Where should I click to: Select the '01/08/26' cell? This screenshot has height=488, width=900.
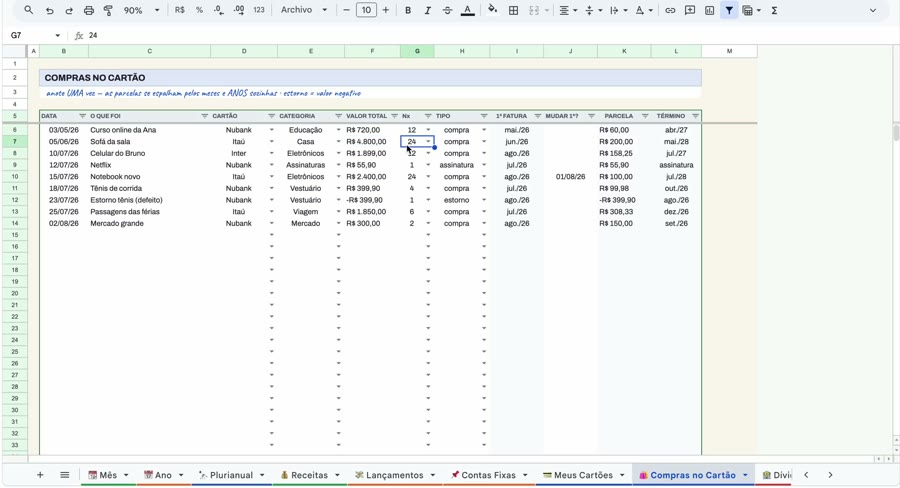571,177
